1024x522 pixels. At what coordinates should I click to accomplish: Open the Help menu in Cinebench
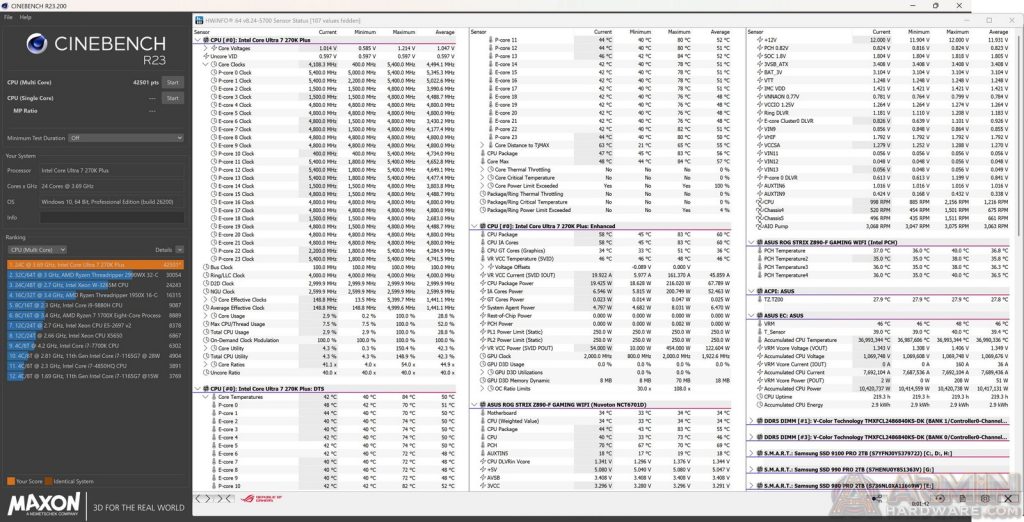[x=25, y=17]
